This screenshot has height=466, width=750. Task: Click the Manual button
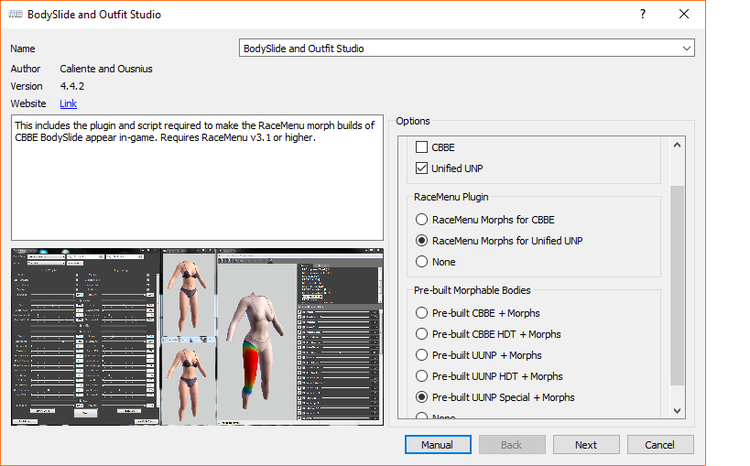click(438, 444)
